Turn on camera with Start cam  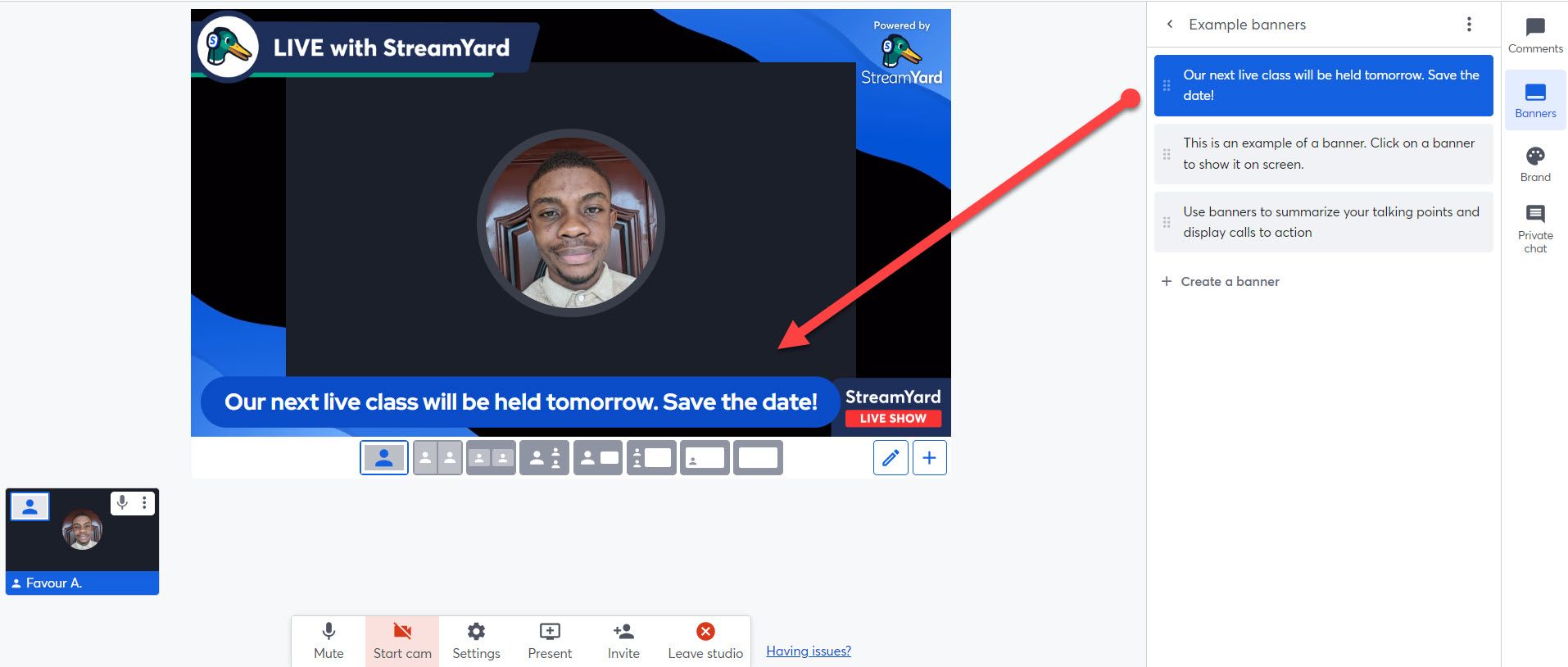(x=402, y=641)
